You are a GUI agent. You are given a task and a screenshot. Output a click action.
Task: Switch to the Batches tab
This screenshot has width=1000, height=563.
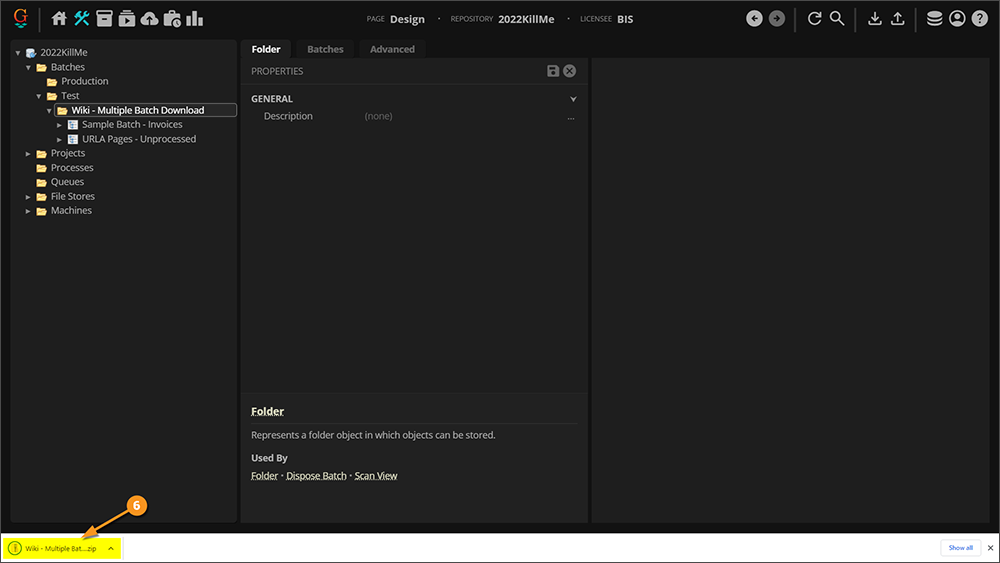325,49
